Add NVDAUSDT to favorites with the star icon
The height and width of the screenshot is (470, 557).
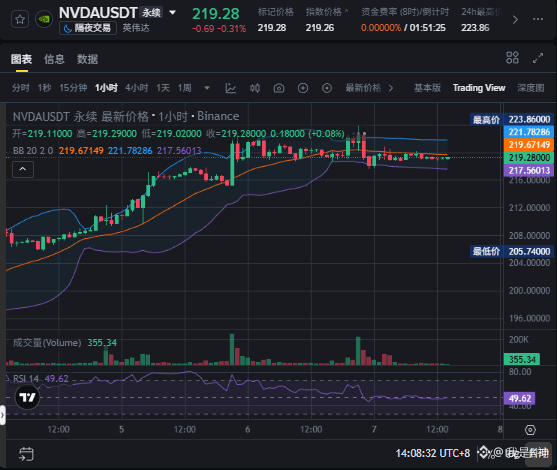click(x=20, y=20)
